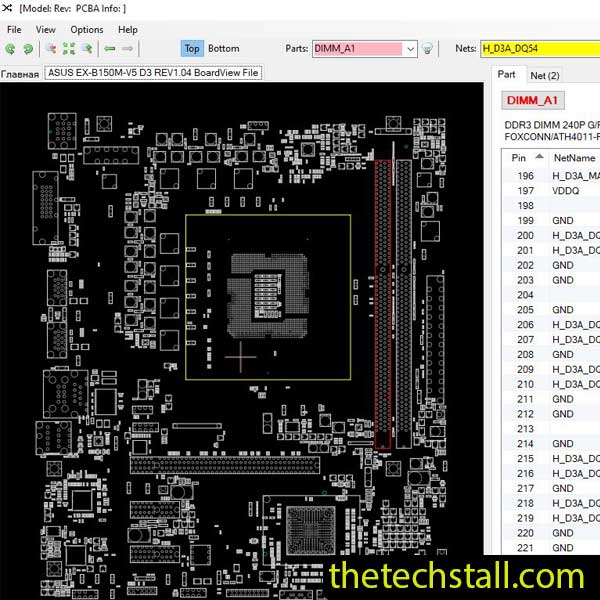Switch to Bottom board side view
The image size is (600, 600).
pyautogui.click(x=224, y=48)
